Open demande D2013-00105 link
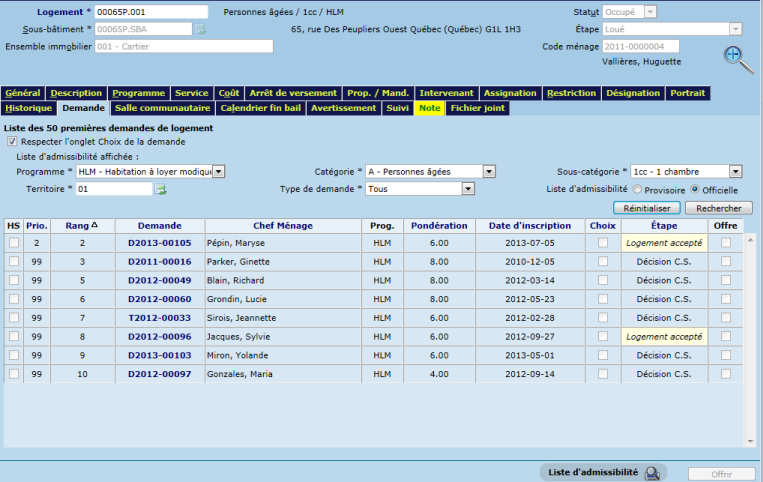The width and height of the screenshot is (763, 482). pos(159,243)
